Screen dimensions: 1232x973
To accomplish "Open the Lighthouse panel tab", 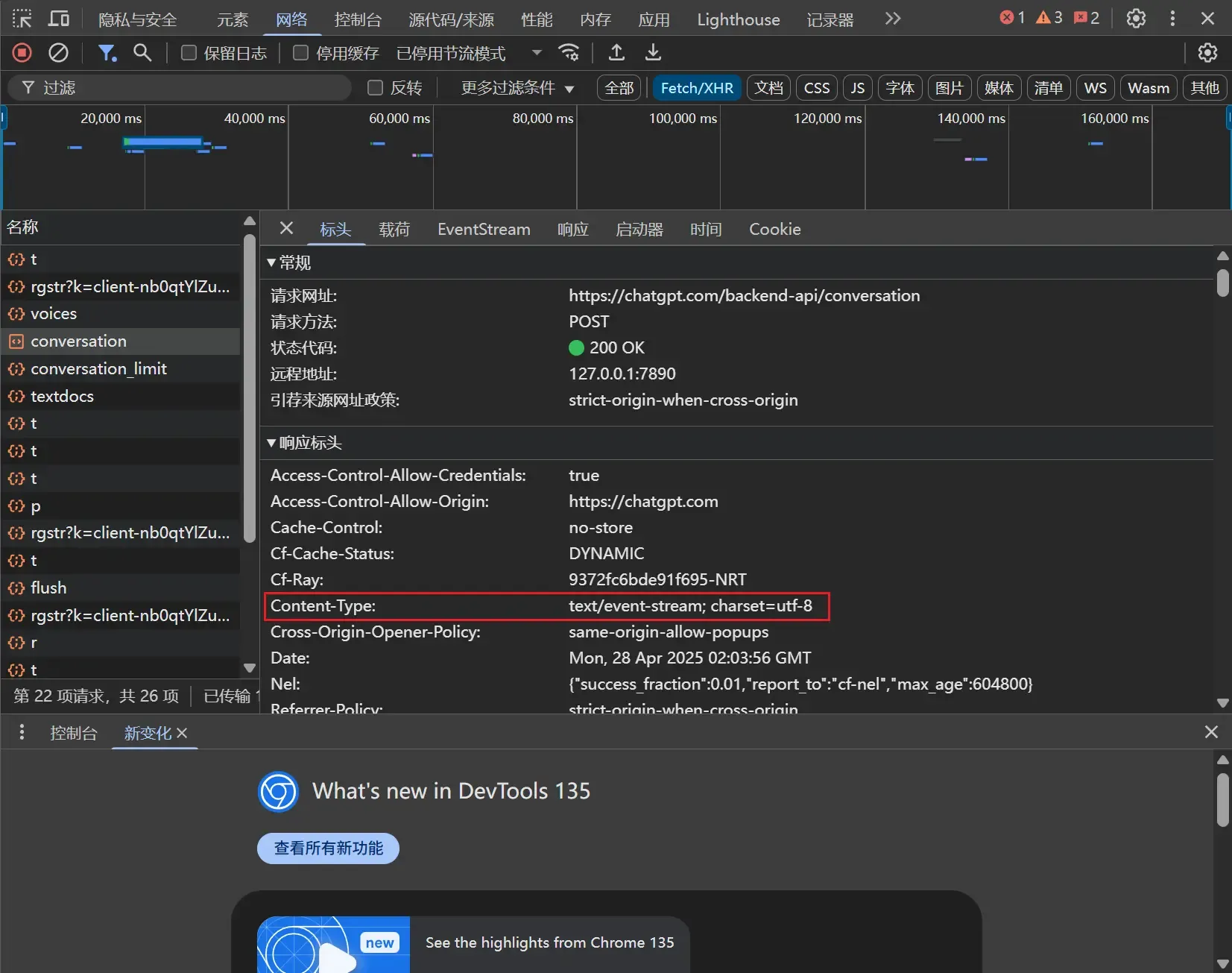I will (x=739, y=19).
